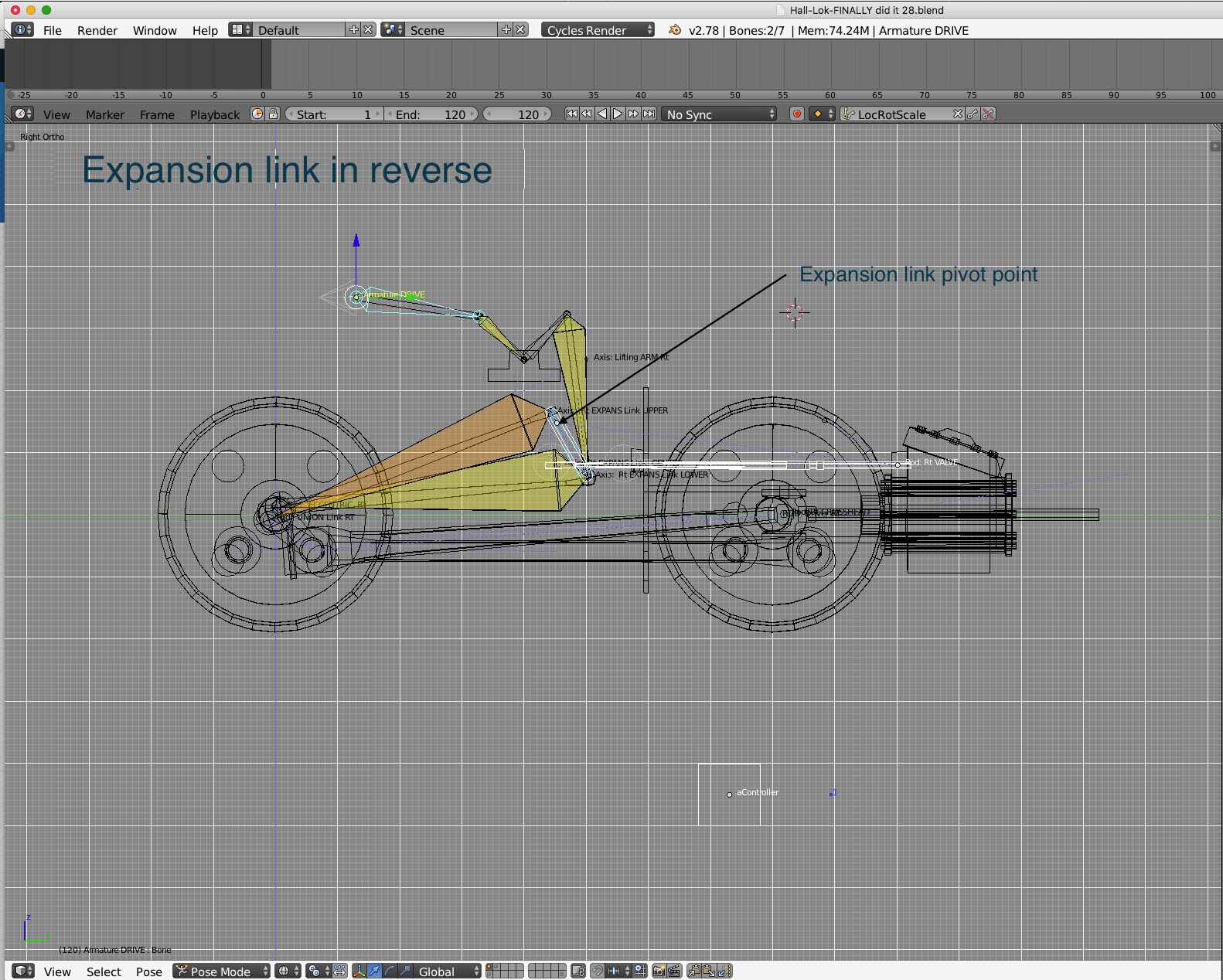
Task: Add a new scene next to Scene
Action: click(x=506, y=29)
